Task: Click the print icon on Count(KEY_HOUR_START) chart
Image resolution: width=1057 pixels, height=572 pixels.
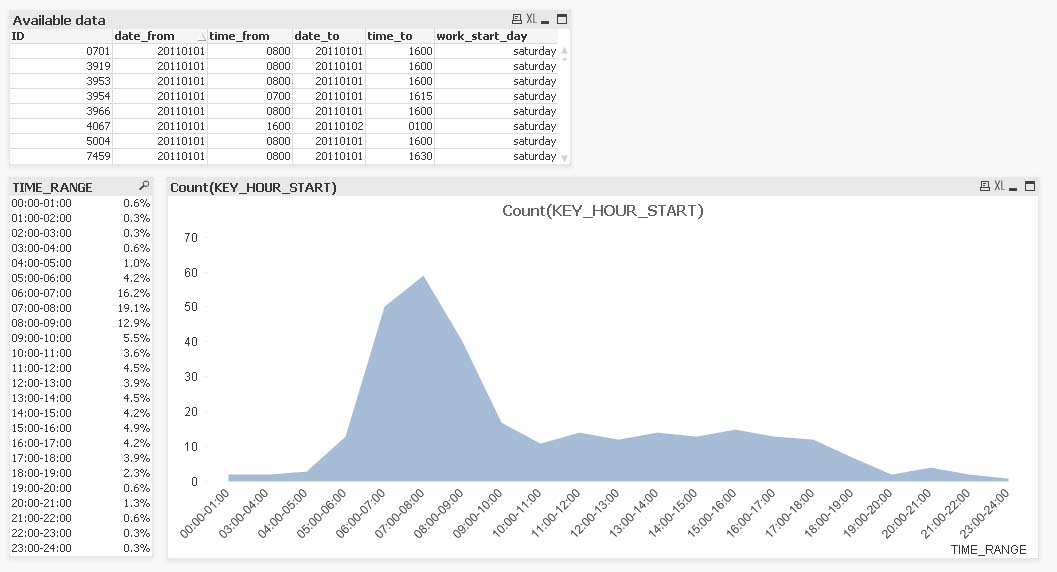Action: (985, 186)
